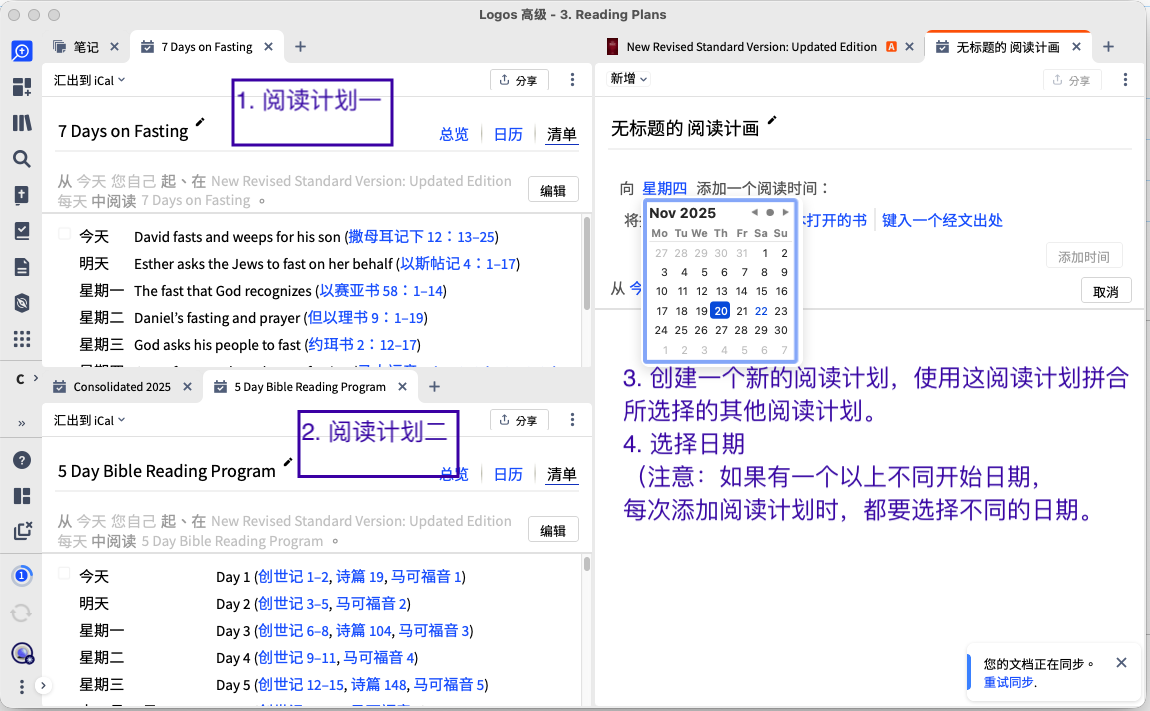Click the sync arrows icon in sidebar
The height and width of the screenshot is (711, 1150).
click(x=22, y=612)
